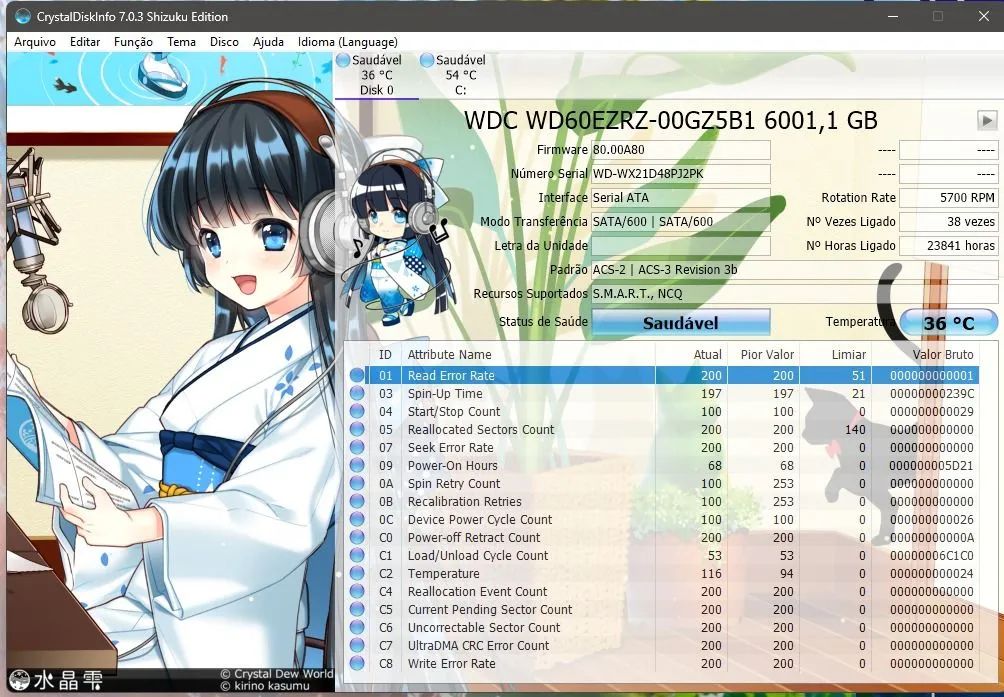The height and width of the screenshot is (697, 1004).
Task: Click the status orb for Power-On Hours
Action: 357,465
